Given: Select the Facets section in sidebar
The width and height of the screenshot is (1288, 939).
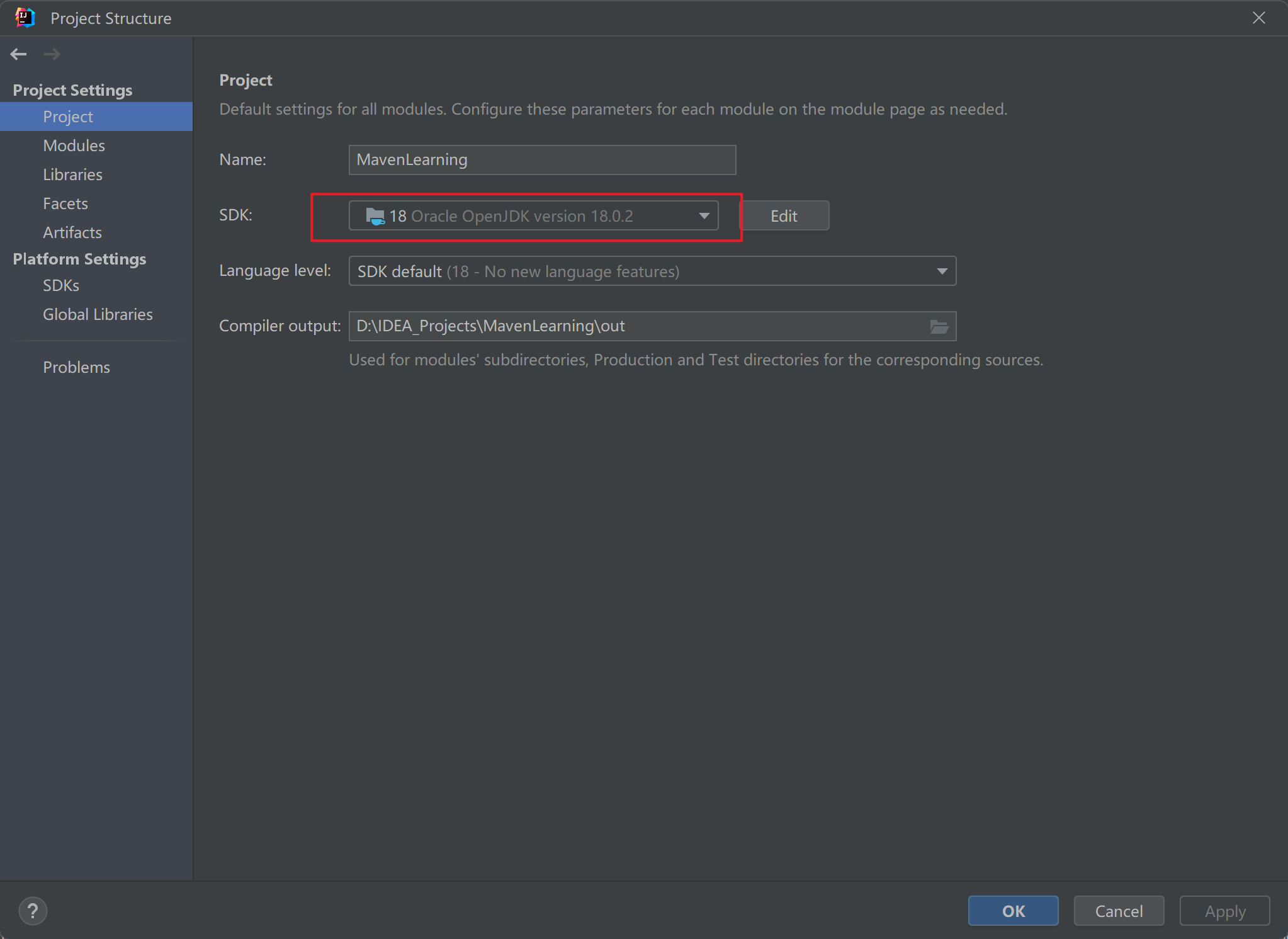Looking at the screenshot, I should tap(65, 203).
